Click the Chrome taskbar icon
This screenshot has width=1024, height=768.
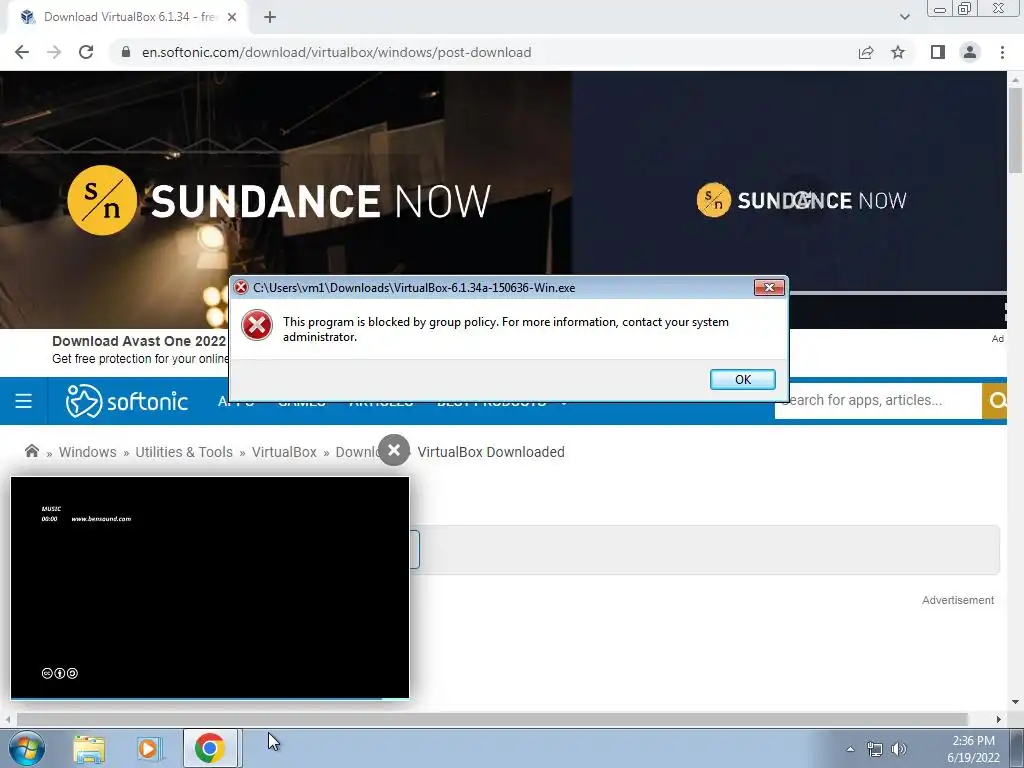point(210,748)
